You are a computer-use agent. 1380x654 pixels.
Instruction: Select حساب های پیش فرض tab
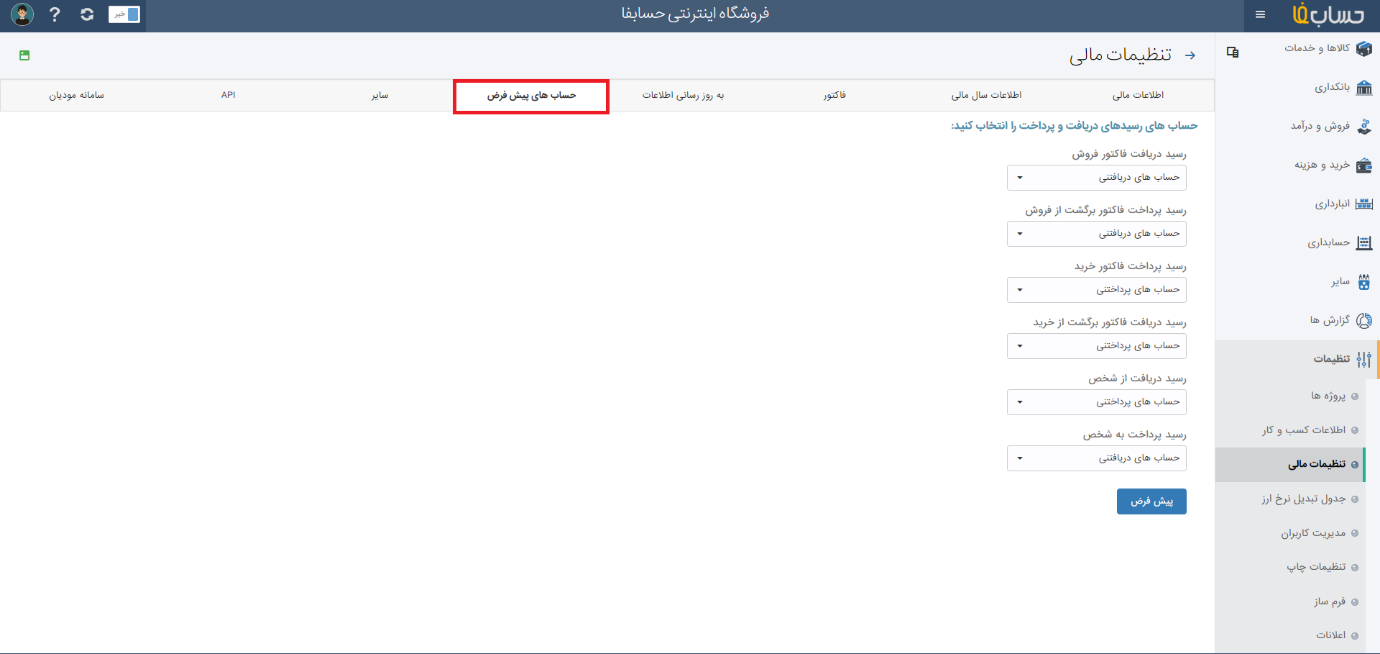coord(531,95)
